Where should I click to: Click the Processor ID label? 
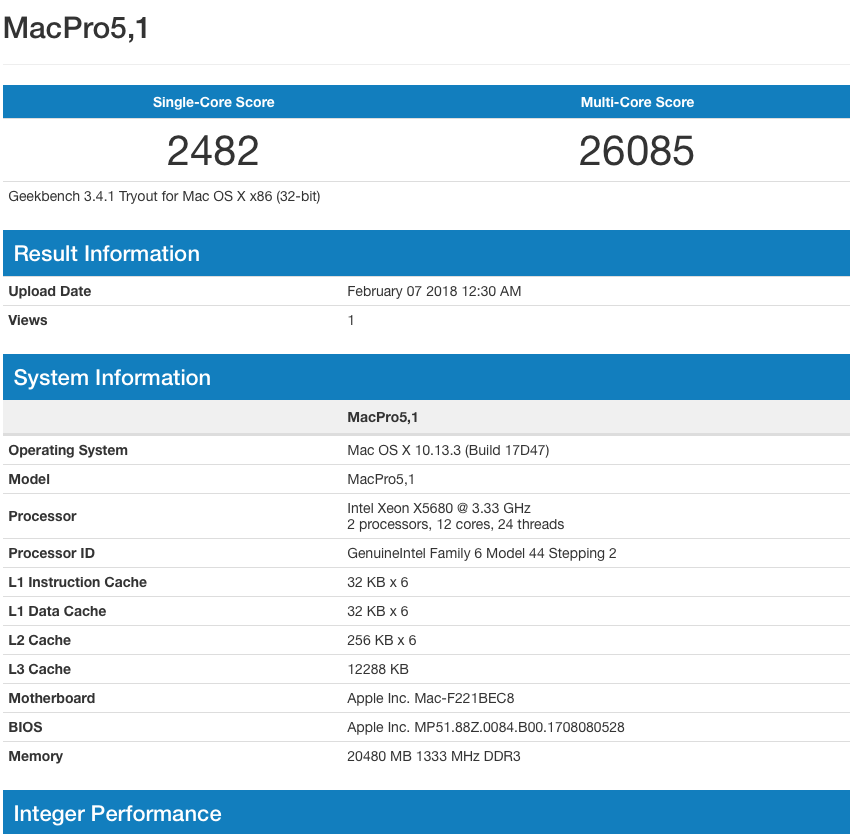[52, 553]
